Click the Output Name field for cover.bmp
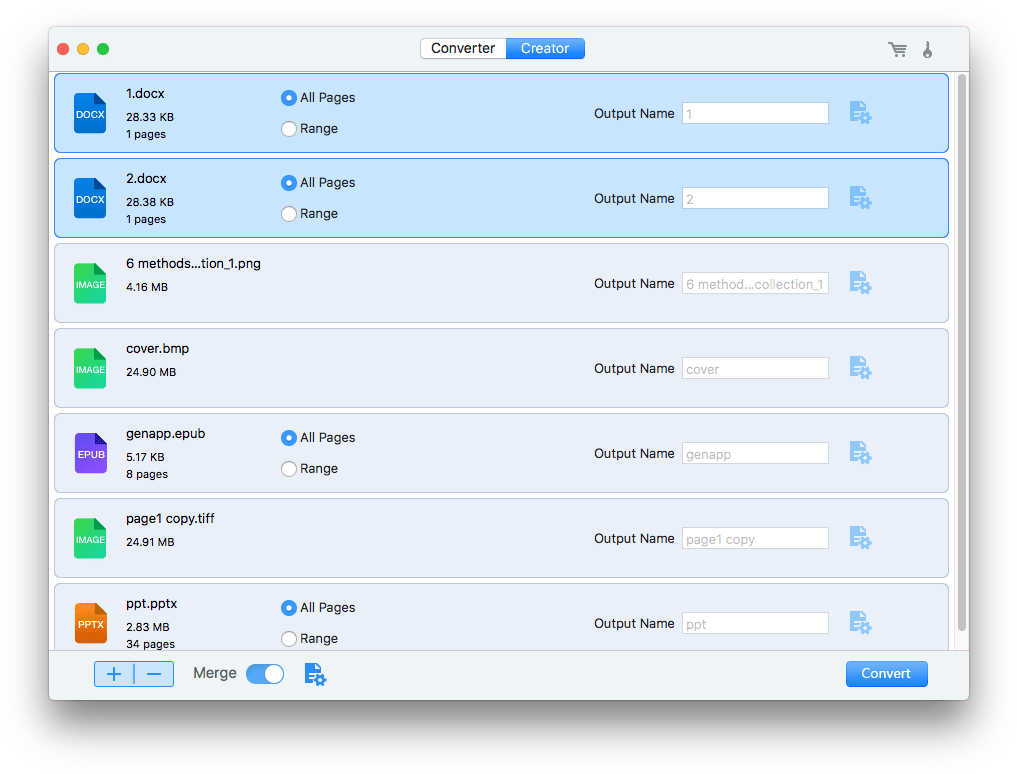 [755, 368]
